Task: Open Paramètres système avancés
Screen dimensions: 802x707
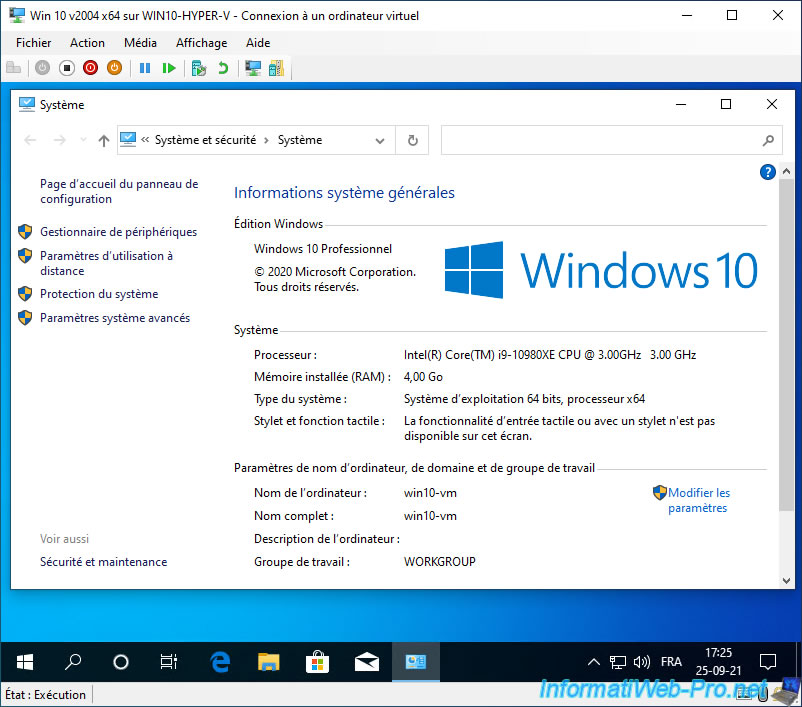Action: point(114,318)
